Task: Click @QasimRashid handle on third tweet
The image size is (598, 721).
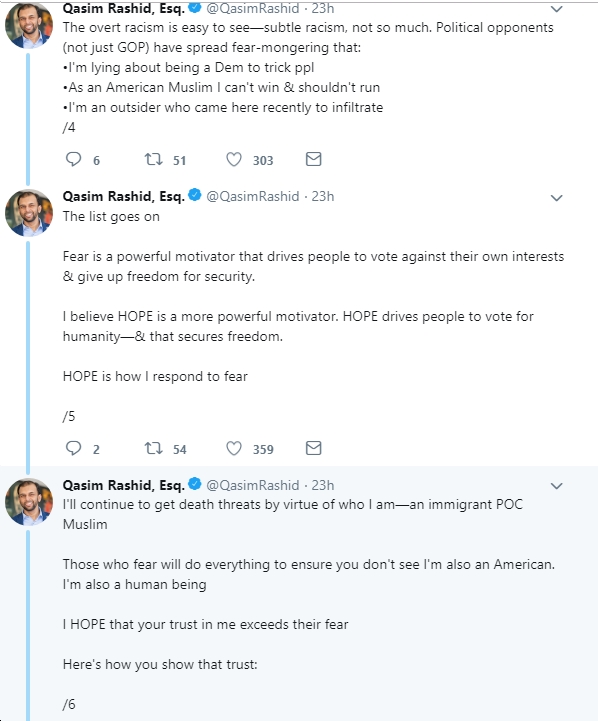Action: pyautogui.click(x=252, y=485)
